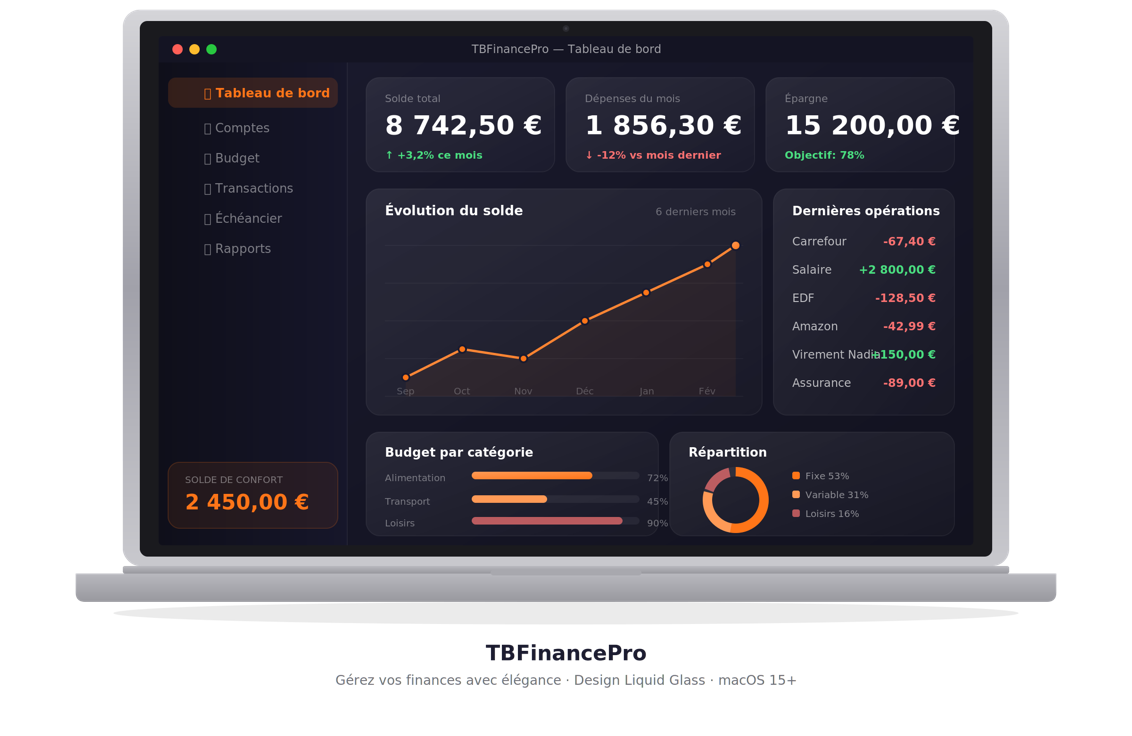Click the Échéancier sidebar icon

[x=208, y=218]
